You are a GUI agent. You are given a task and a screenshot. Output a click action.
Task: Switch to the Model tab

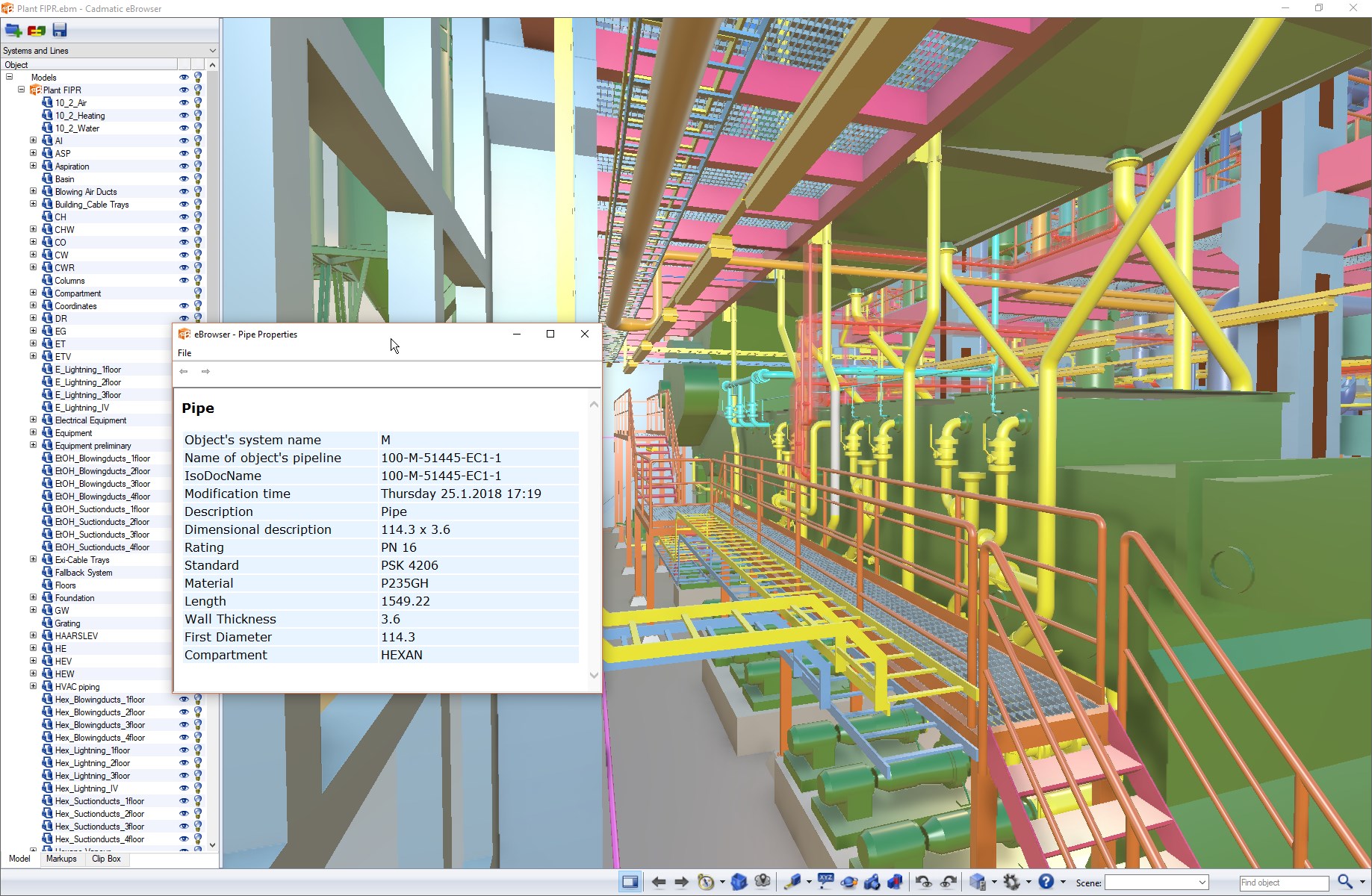[19, 859]
